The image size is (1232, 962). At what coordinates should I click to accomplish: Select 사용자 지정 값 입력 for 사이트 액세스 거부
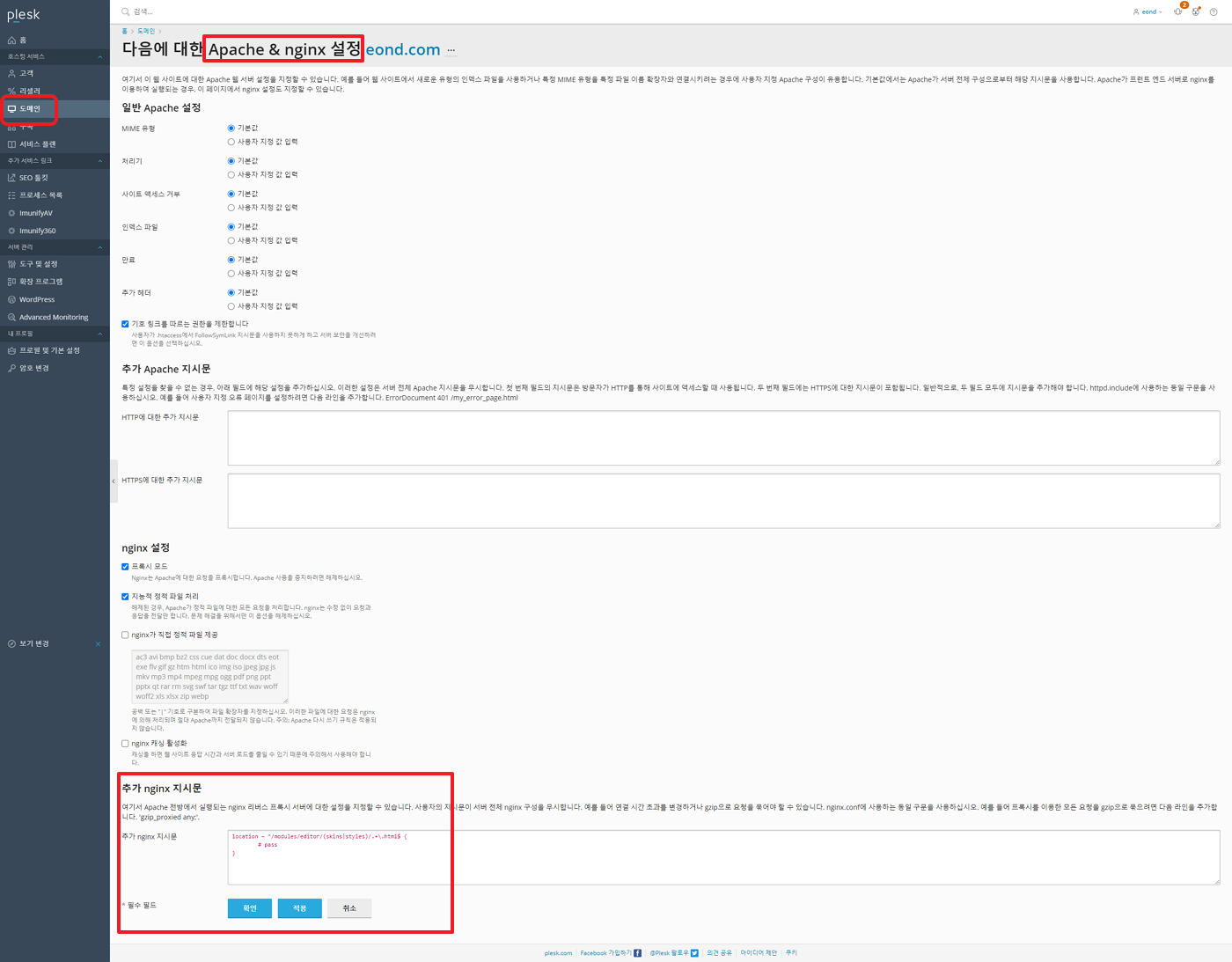[231, 208]
